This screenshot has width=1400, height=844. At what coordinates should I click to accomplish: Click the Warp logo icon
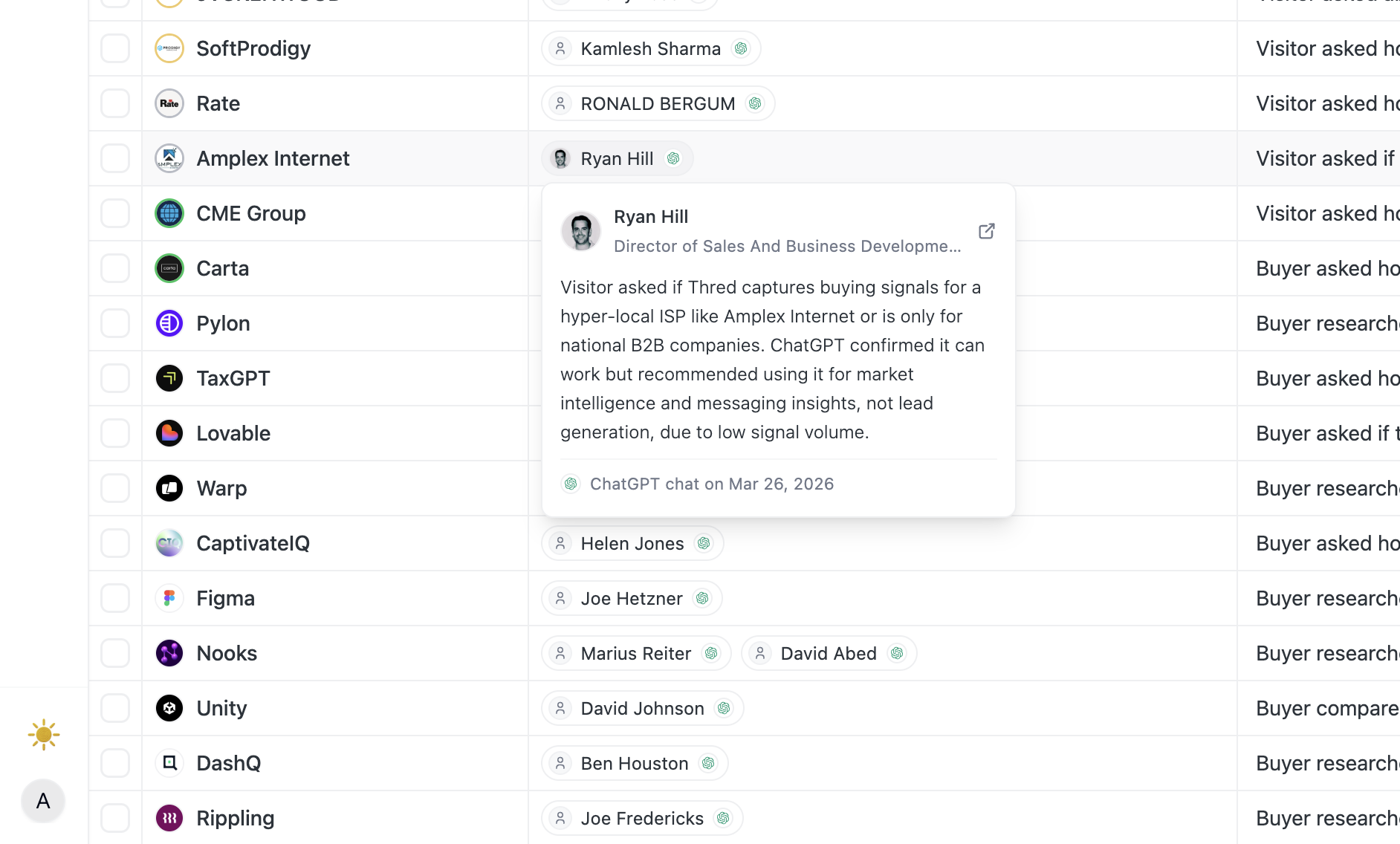point(169,488)
